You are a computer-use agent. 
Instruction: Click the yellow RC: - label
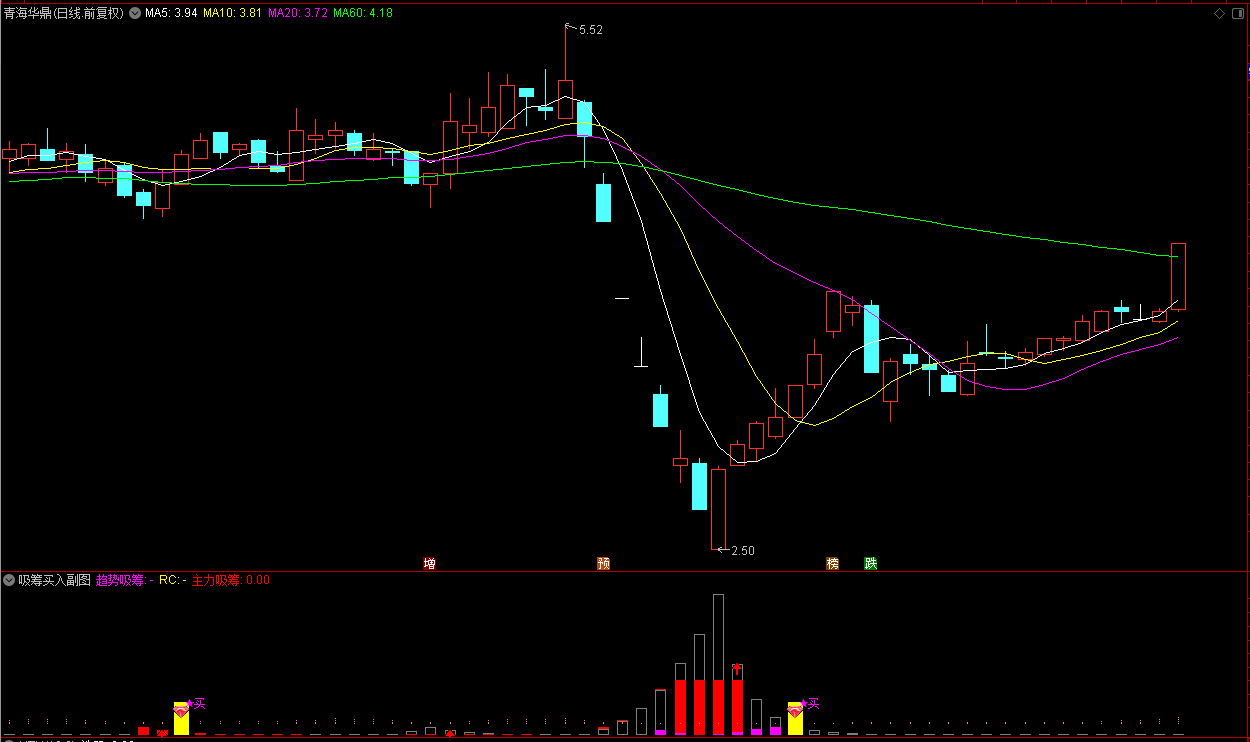tap(173, 580)
